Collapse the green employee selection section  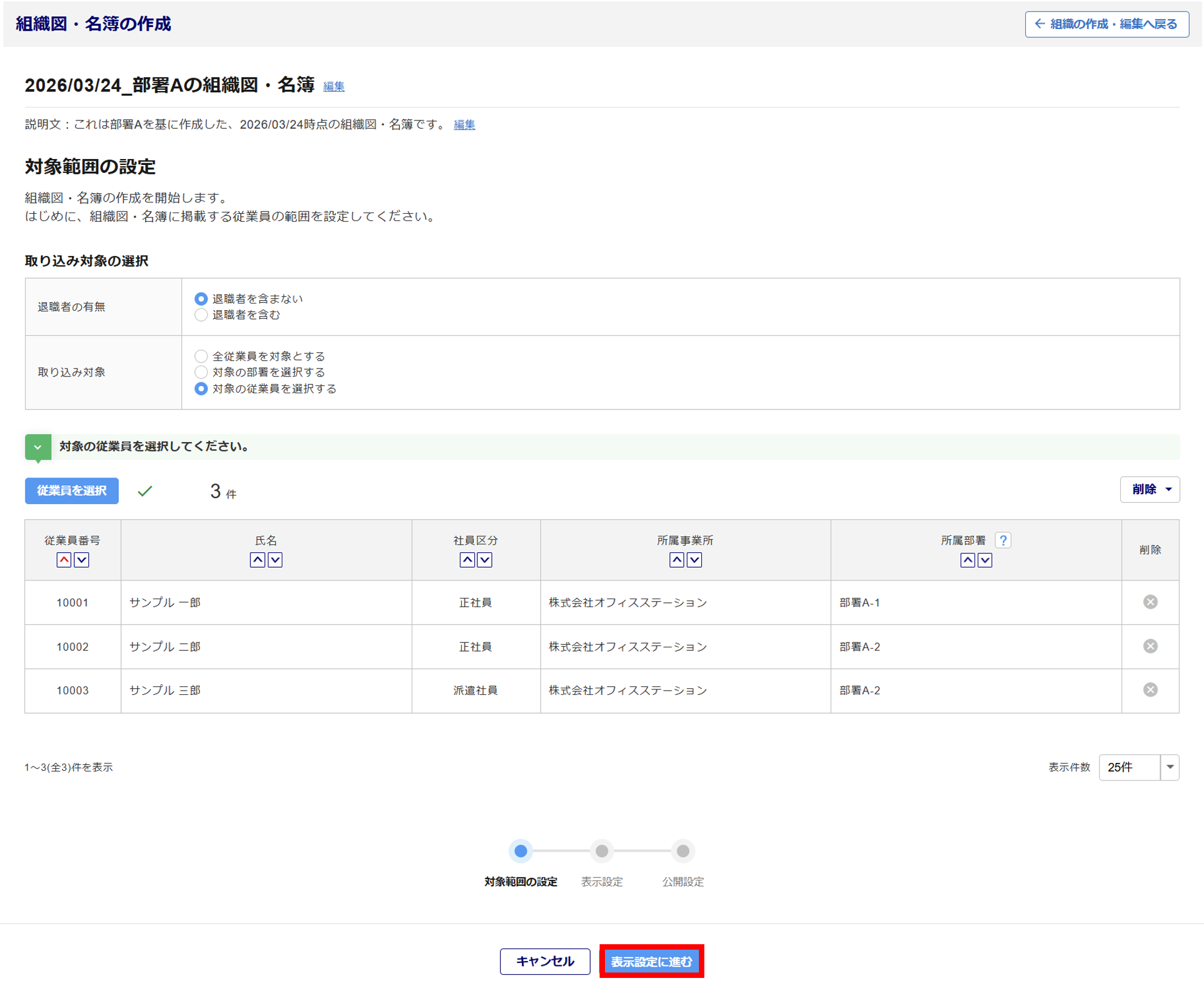[x=38, y=447]
